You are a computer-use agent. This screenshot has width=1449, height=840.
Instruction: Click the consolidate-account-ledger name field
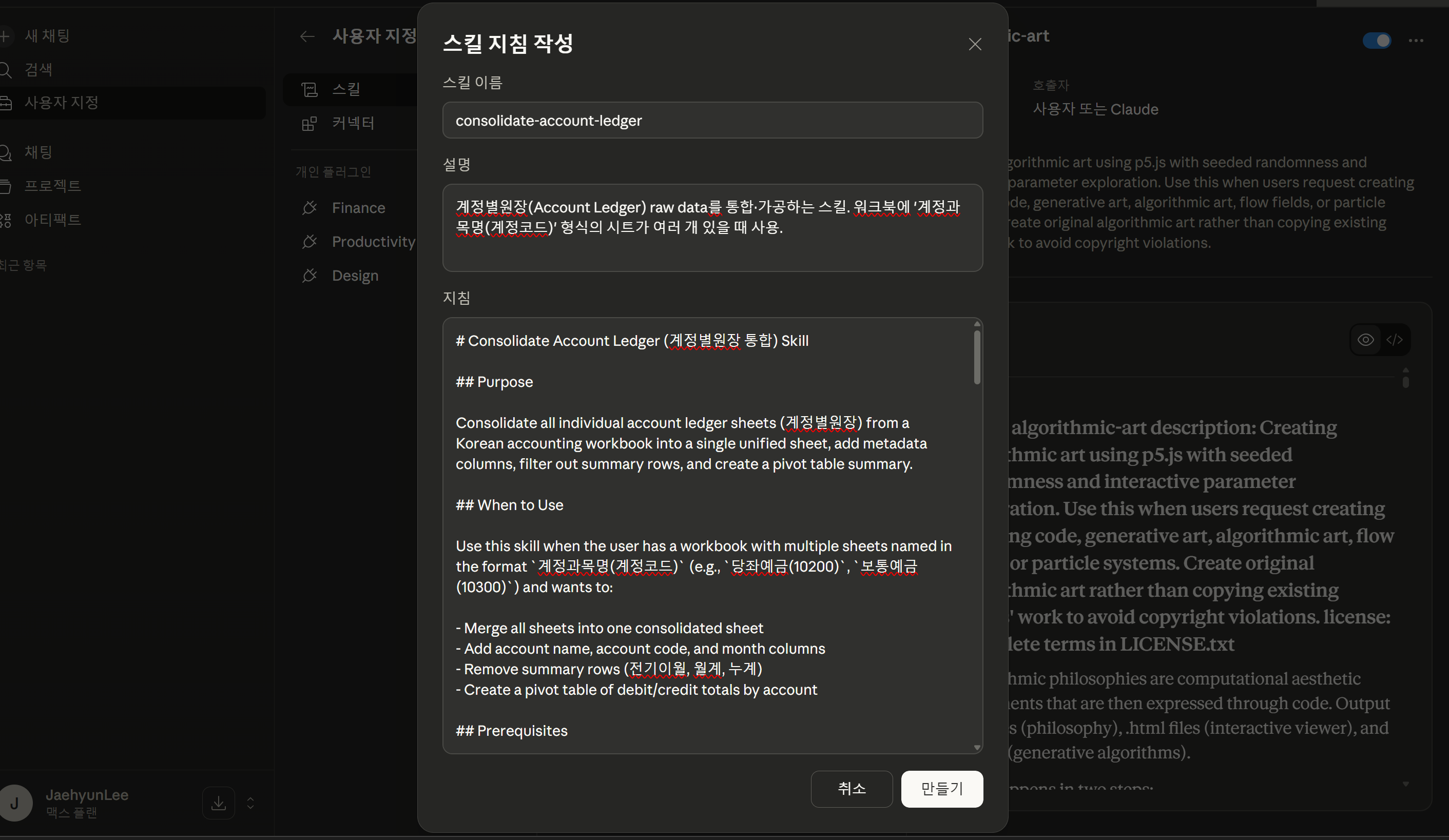[x=712, y=120]
